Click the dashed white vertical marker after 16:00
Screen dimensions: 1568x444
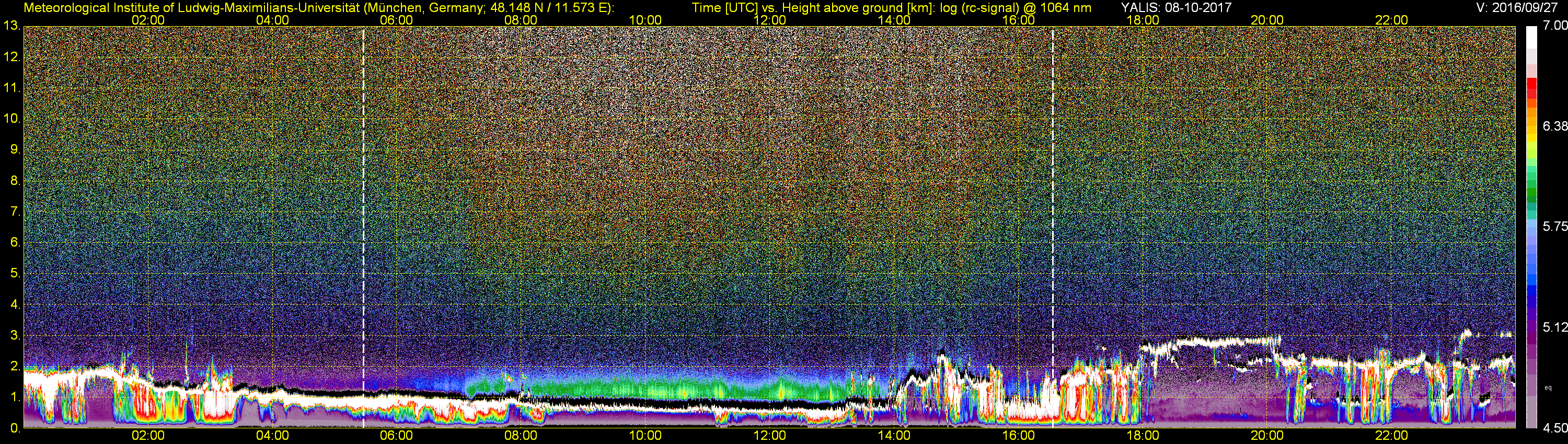1053,227
